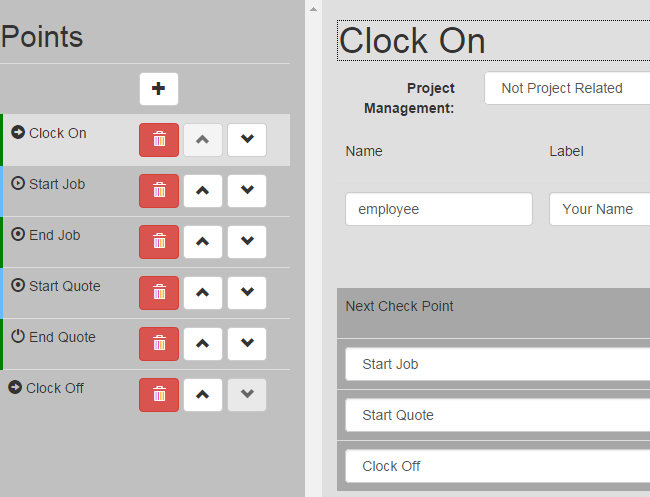Select the Start Quote check point item
Image resolution: width=650 pixels, height=497 pixels.
tap(65, 286)
